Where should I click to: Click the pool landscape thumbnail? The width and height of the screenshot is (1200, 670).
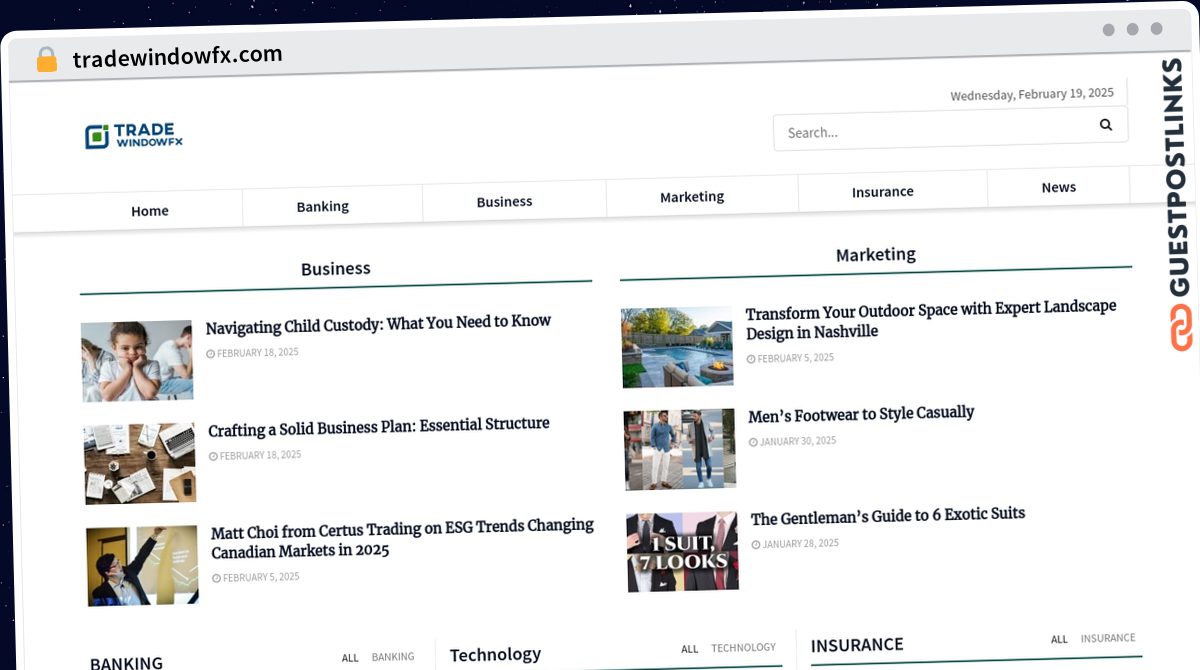pos(677,347)
